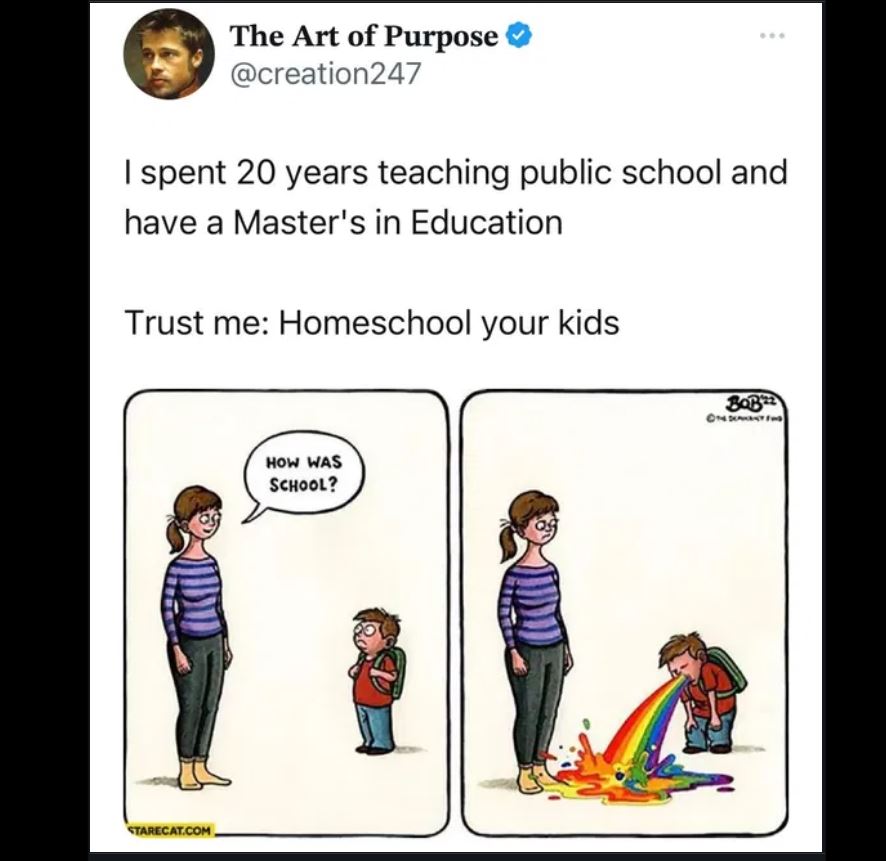Open the right comic panel image

tap(625, 614)
